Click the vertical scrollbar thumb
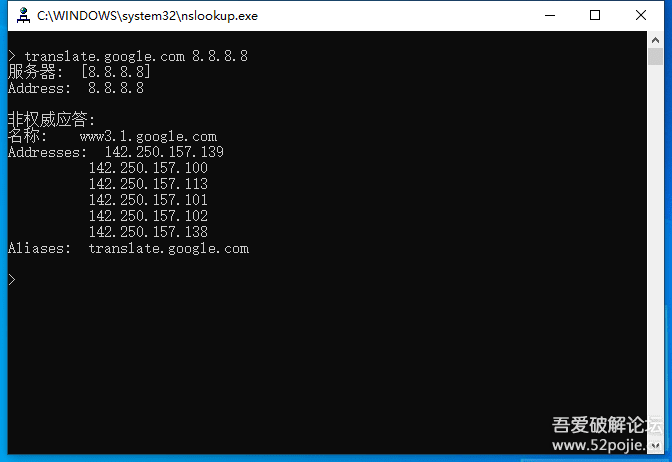This screenshot has width=672, height=462. pyautogui.click(x=655, y=57)
